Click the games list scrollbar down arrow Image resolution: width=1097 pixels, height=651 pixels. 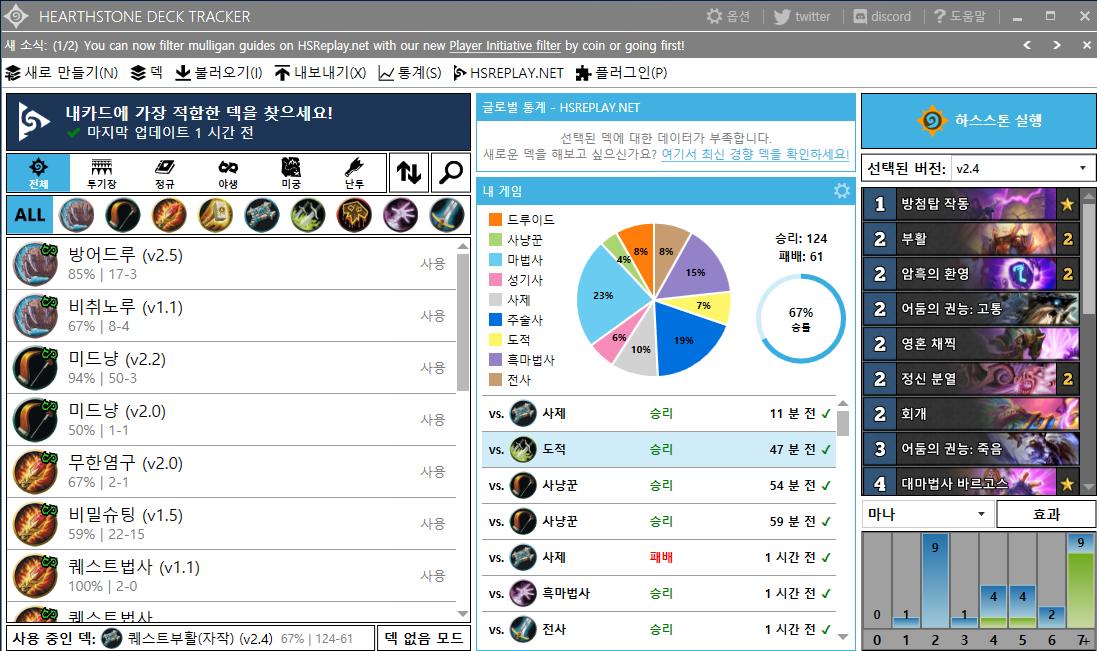point(843,636)
